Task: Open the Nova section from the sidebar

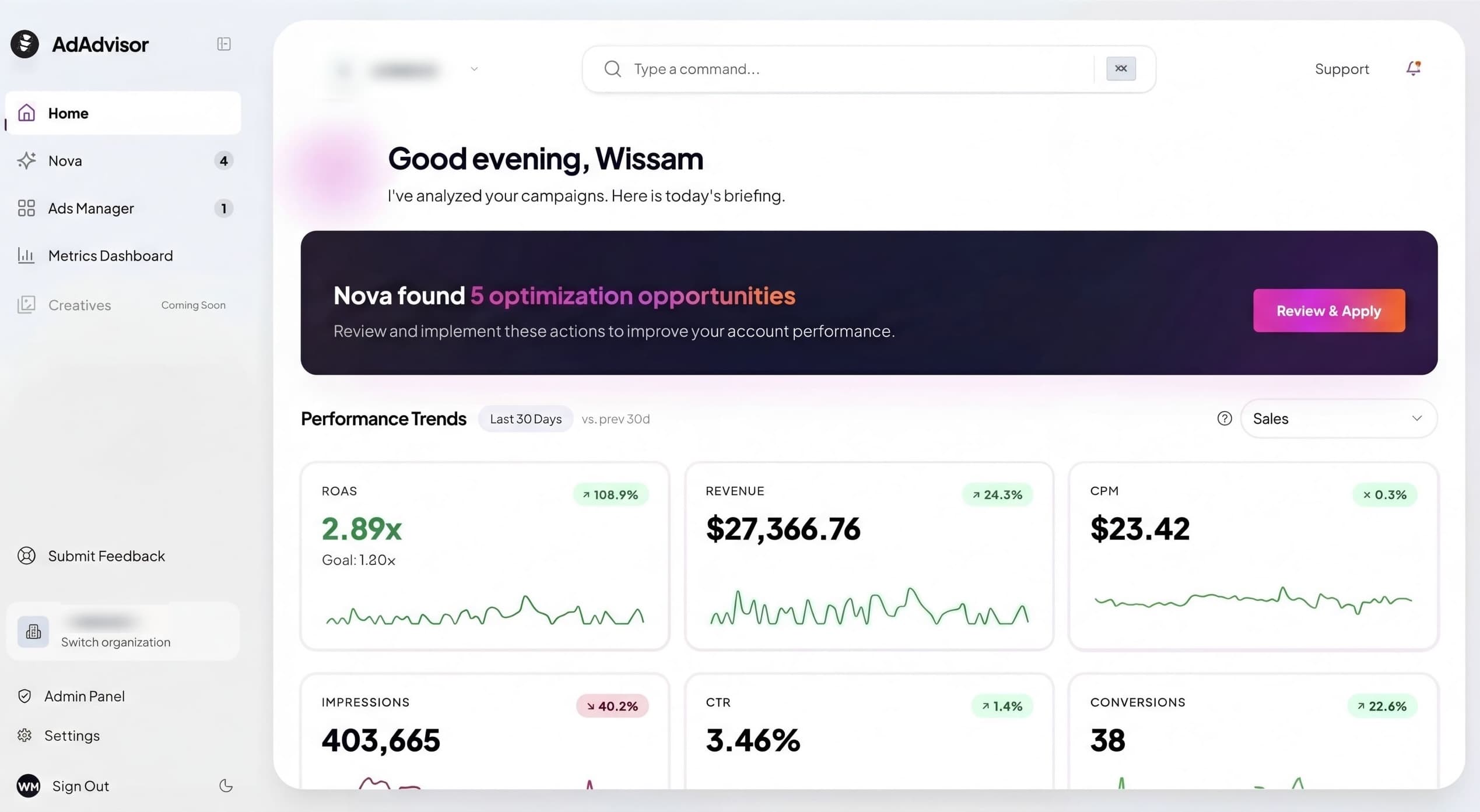Action: click(65, 160)
